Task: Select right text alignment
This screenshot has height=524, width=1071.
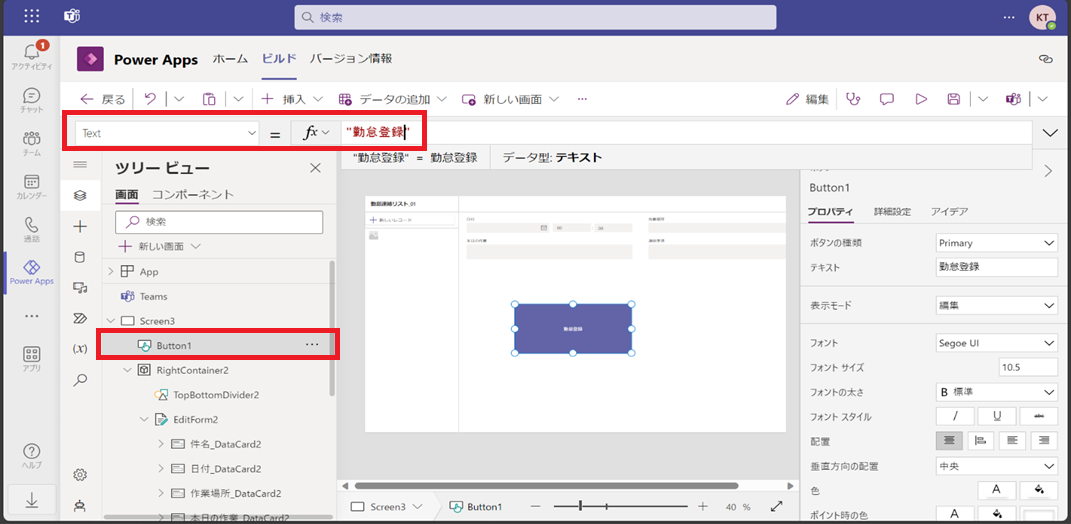Action: (x=1044, y=441)
